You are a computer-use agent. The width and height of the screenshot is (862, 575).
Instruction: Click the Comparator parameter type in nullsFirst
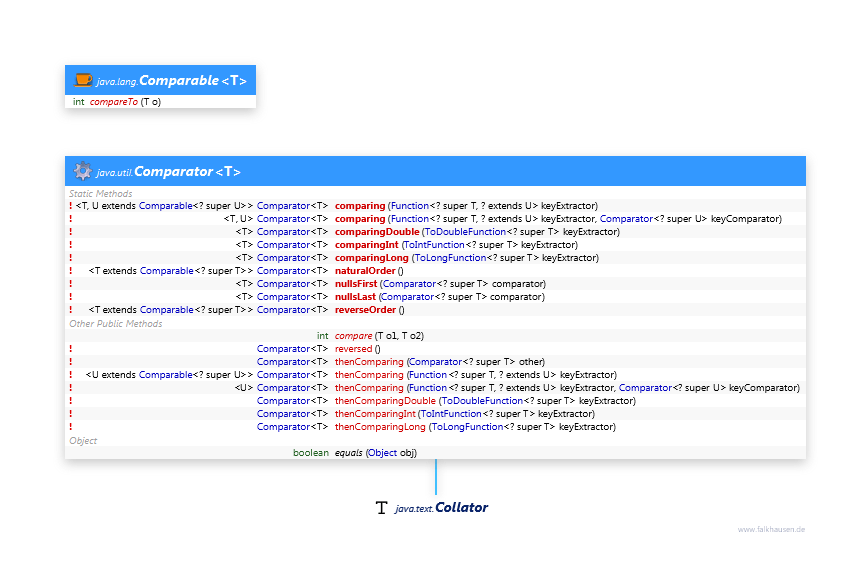410,284
